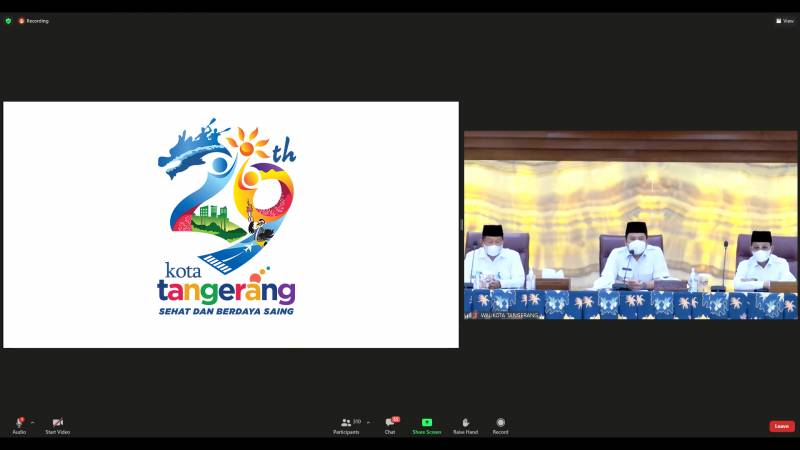The height and width of the screenshot is (450, 800).
Task: Toggle Start Video camera on
Action: click(x=57, y=423)
